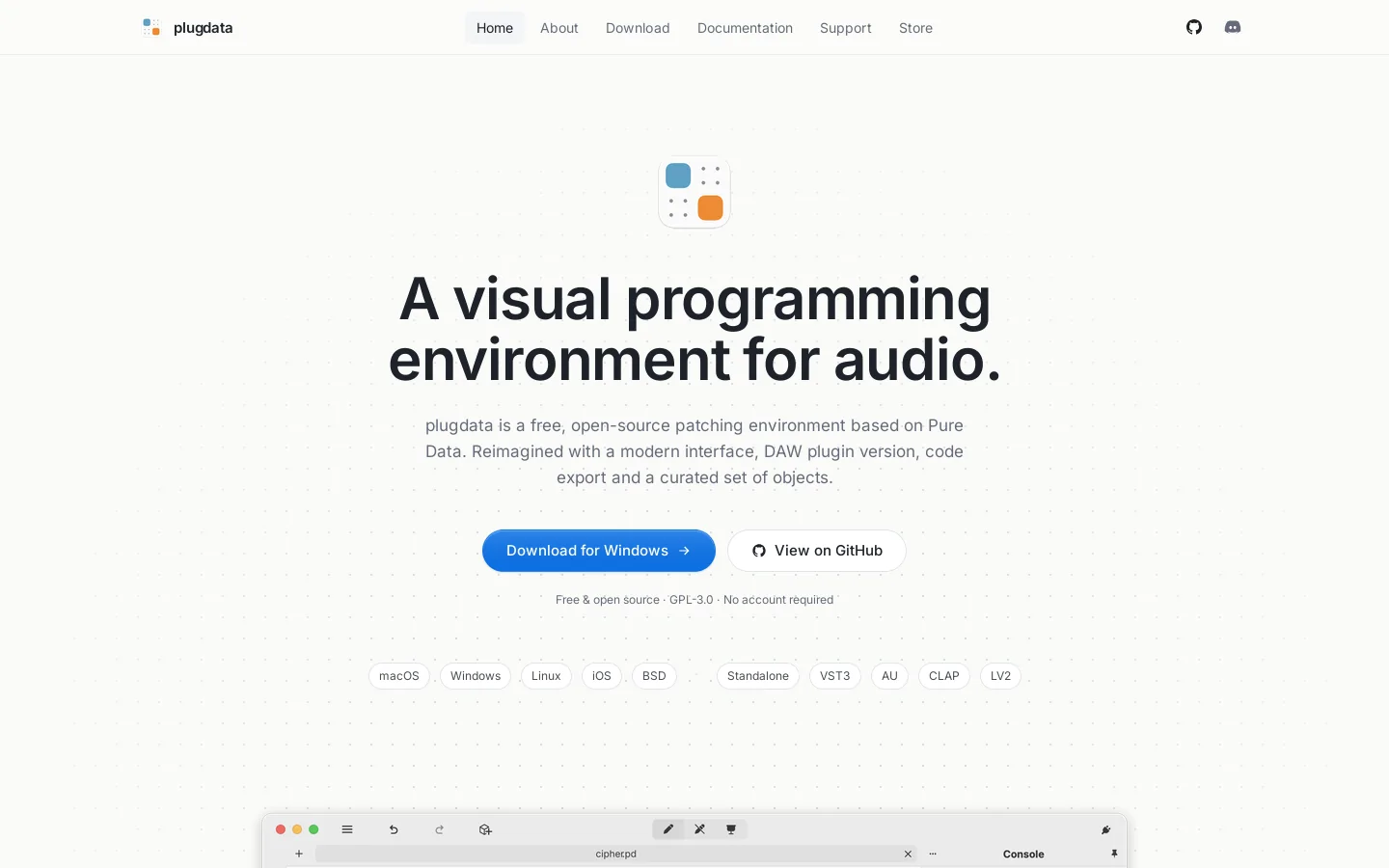Viewport: 1389px width, 868px height.
Task: Go to the Home nav item
Action: (495, 28)
